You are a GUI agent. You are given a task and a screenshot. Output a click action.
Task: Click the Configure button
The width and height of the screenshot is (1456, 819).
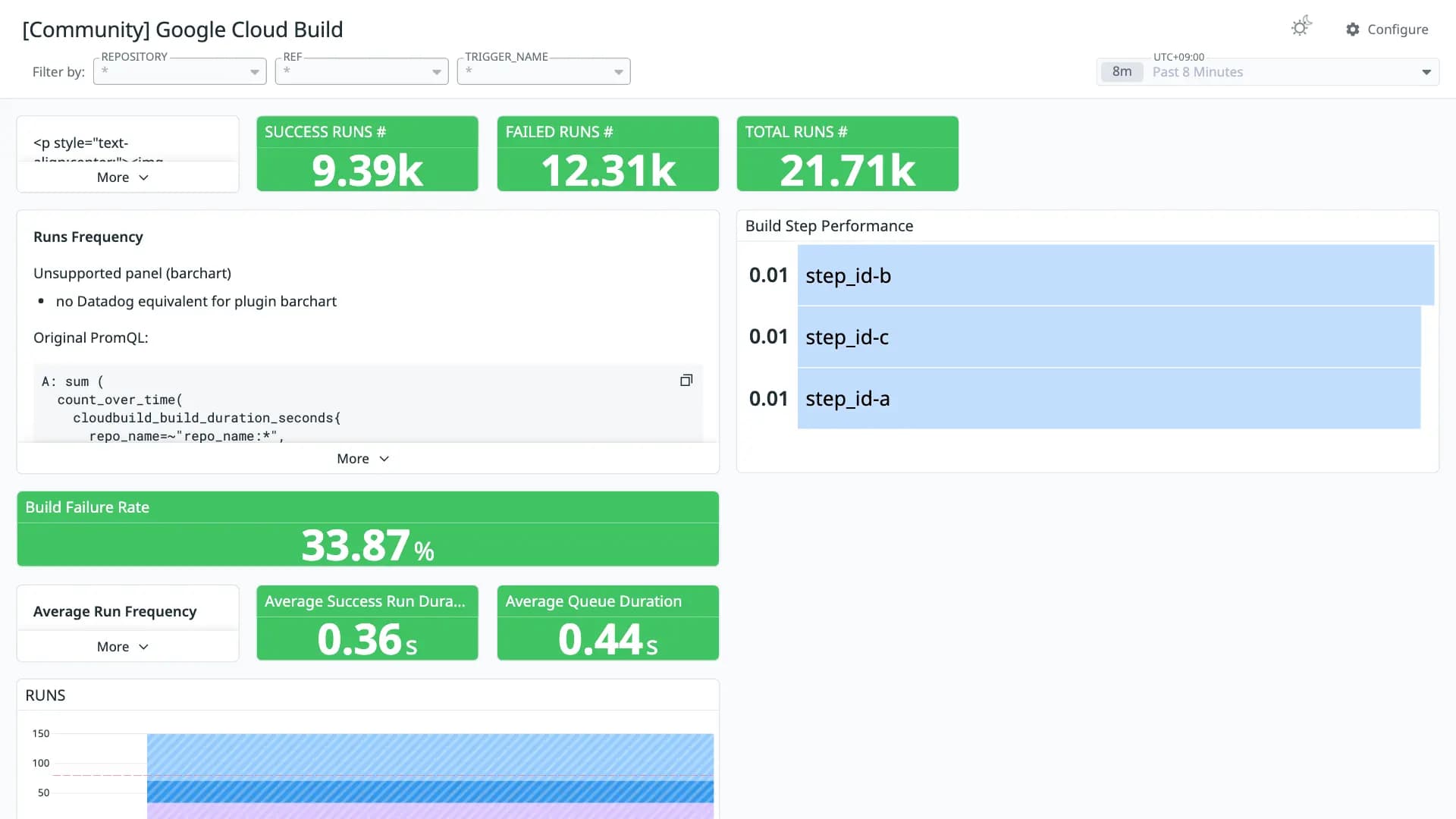(x=1387, y=30)
